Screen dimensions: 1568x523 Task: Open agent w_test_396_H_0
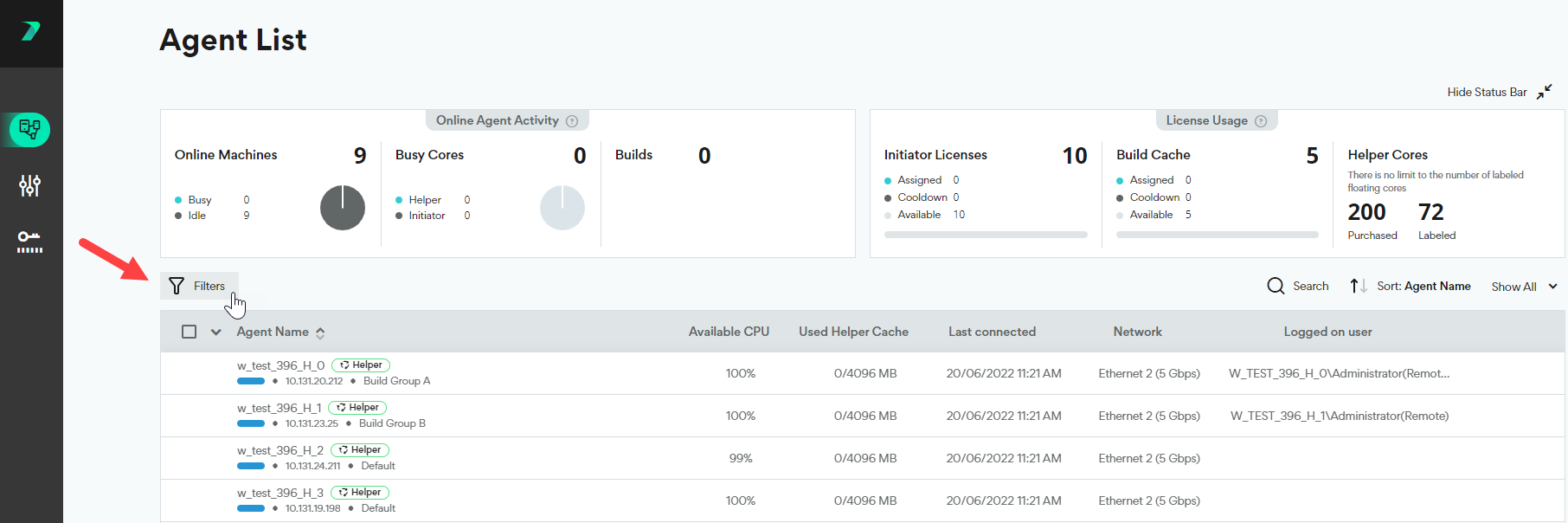pos(280,365)
